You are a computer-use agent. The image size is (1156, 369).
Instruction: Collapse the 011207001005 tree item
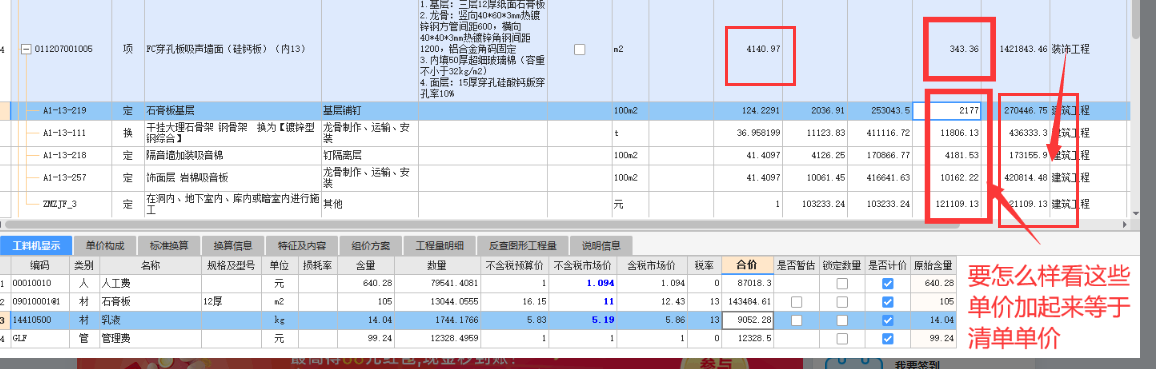[27, 49]
